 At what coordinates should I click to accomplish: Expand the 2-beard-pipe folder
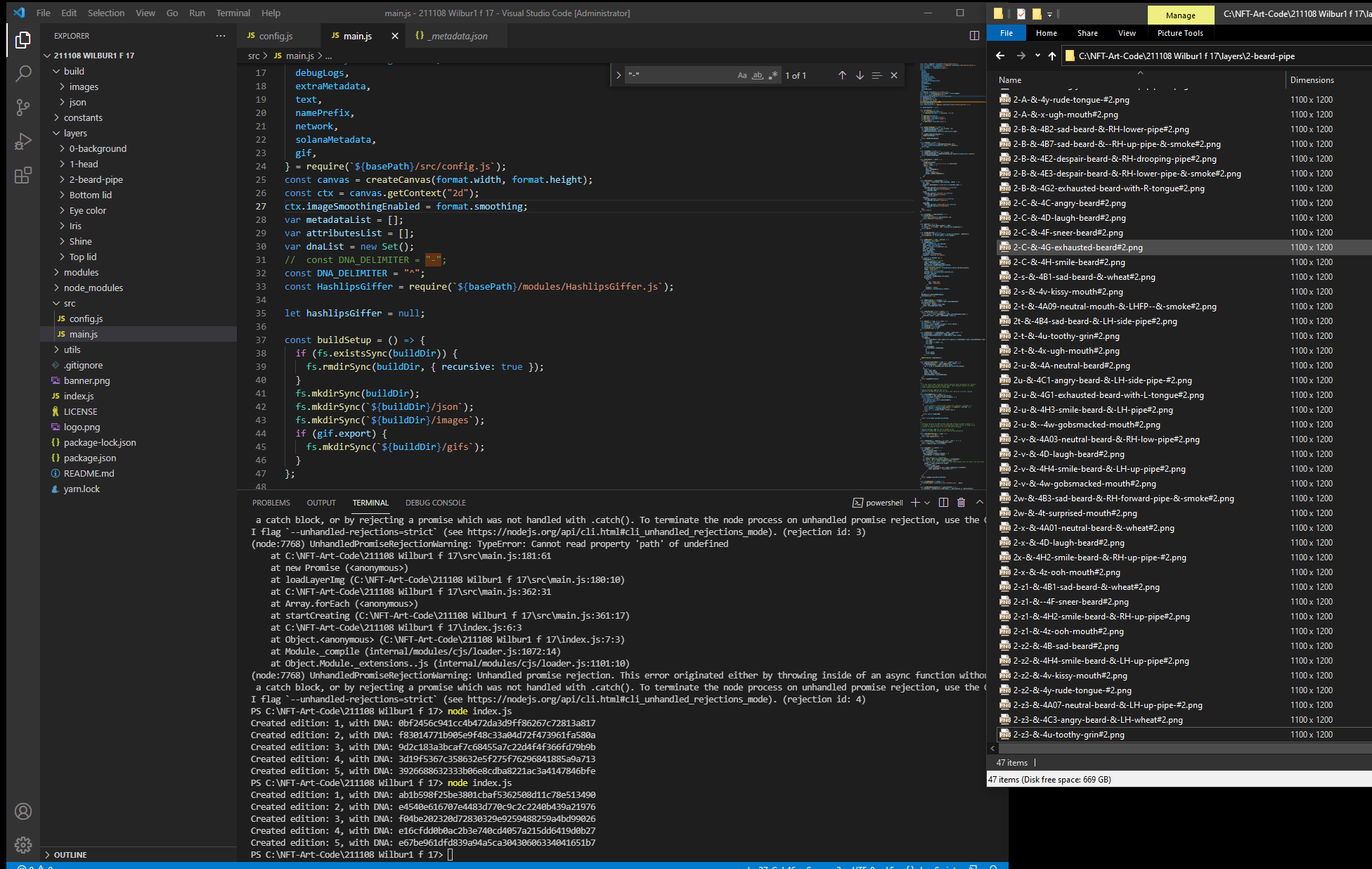[96, 179]
